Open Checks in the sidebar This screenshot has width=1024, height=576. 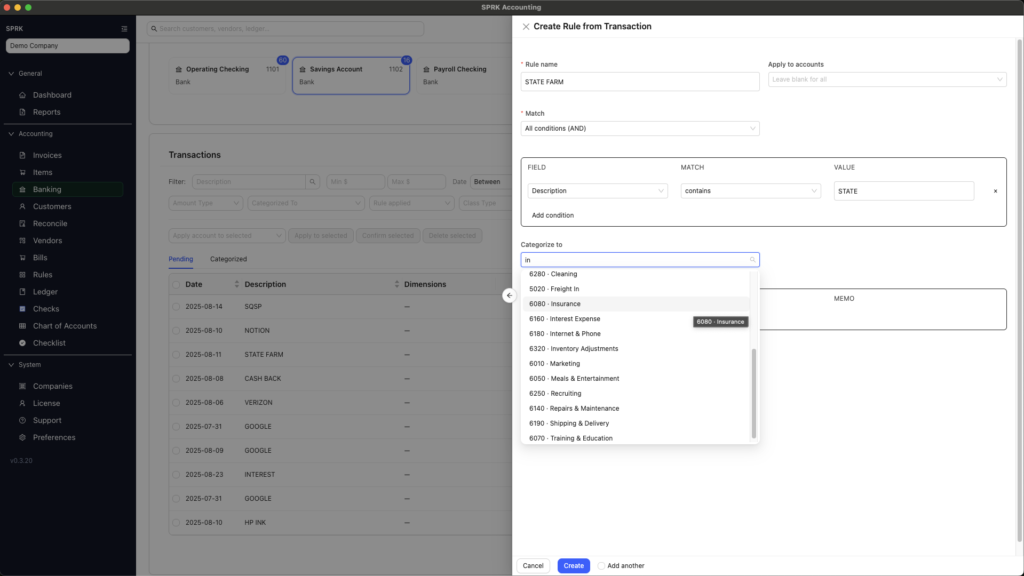(x=46, y=309)
